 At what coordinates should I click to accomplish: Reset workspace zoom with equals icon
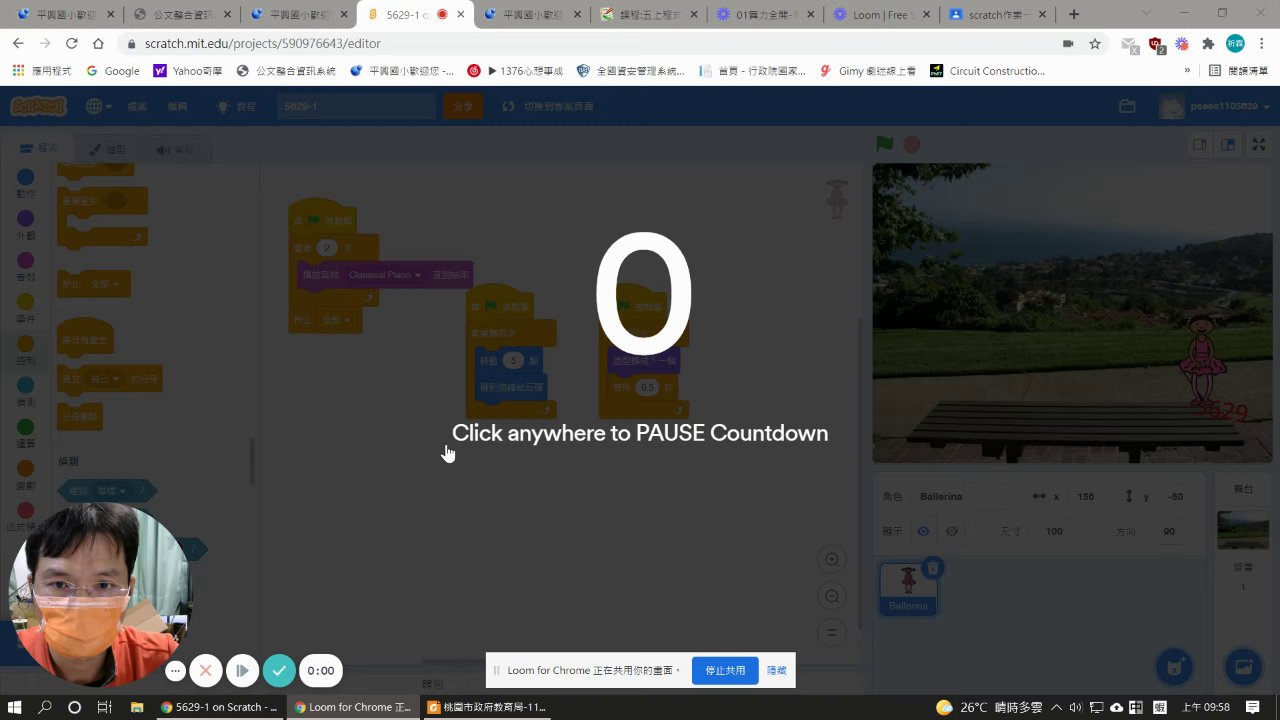point(832,632)
